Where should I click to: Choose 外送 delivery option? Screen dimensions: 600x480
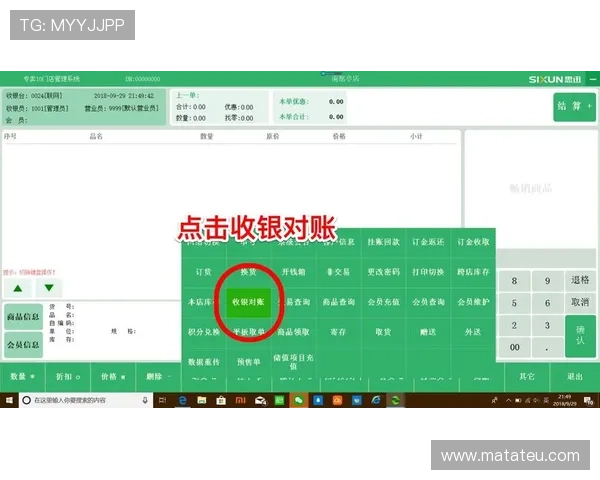(473, 332)
